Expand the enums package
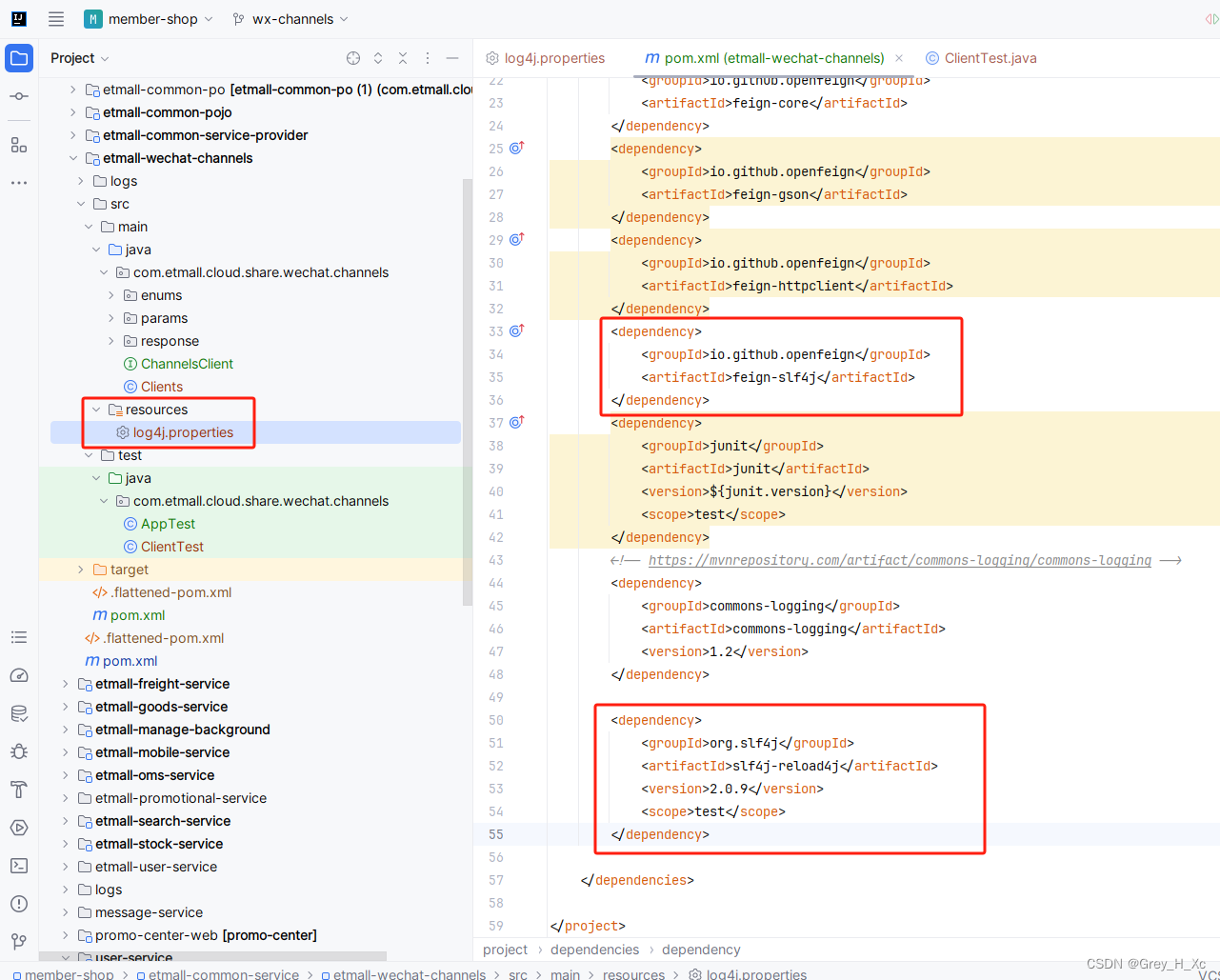 (x=111, y=295)
